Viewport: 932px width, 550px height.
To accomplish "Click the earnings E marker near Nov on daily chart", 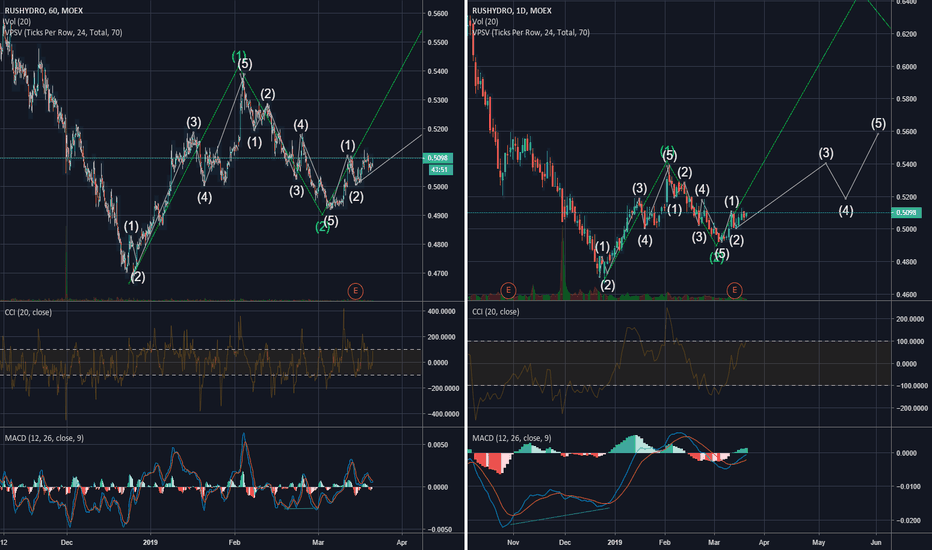I will (508, 290).
